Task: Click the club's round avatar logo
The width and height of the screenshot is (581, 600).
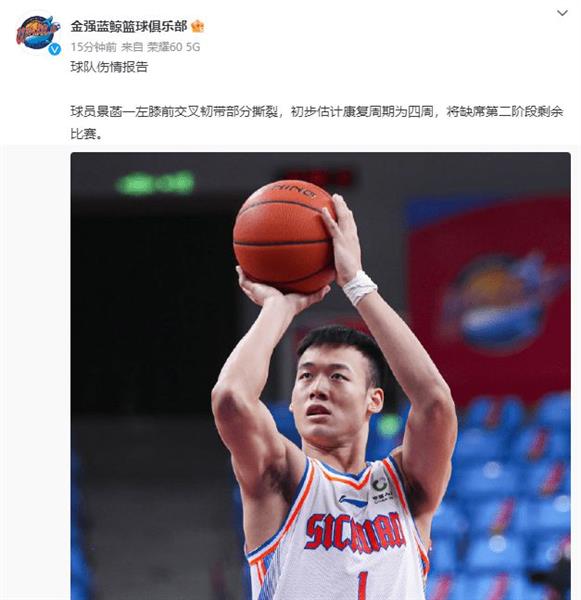Action: (38, 32)
